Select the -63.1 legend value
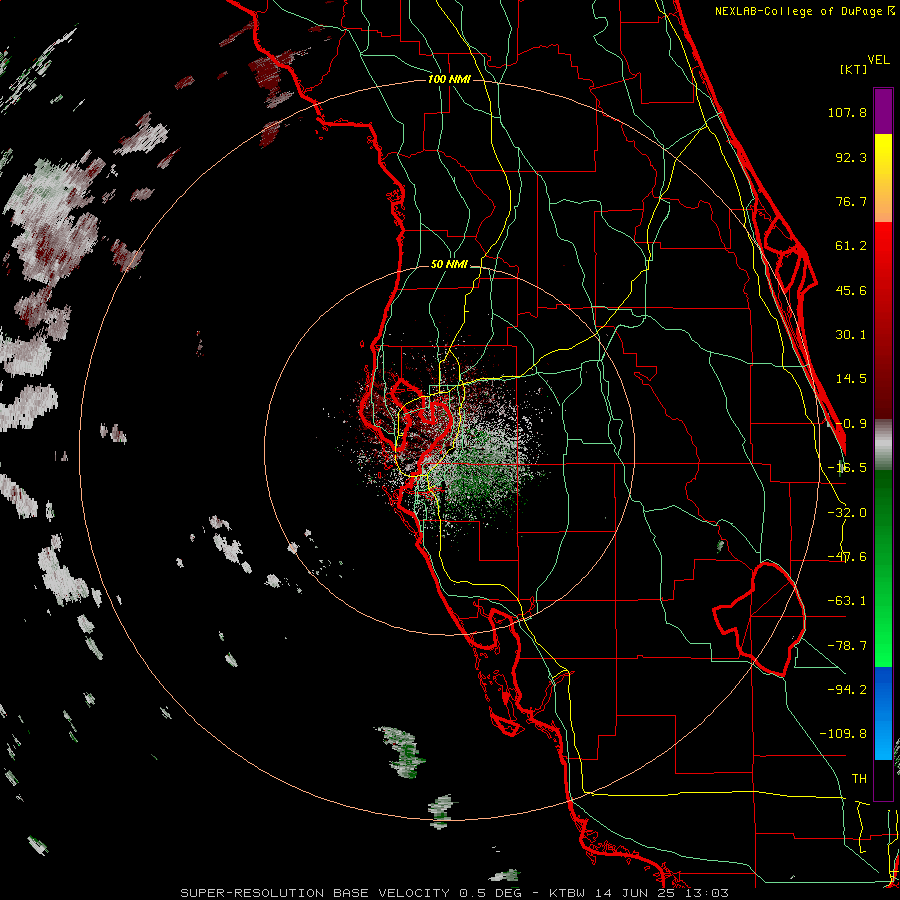This screenshot has width=900, height=900. pyautogui.click(x=847, y=601)
